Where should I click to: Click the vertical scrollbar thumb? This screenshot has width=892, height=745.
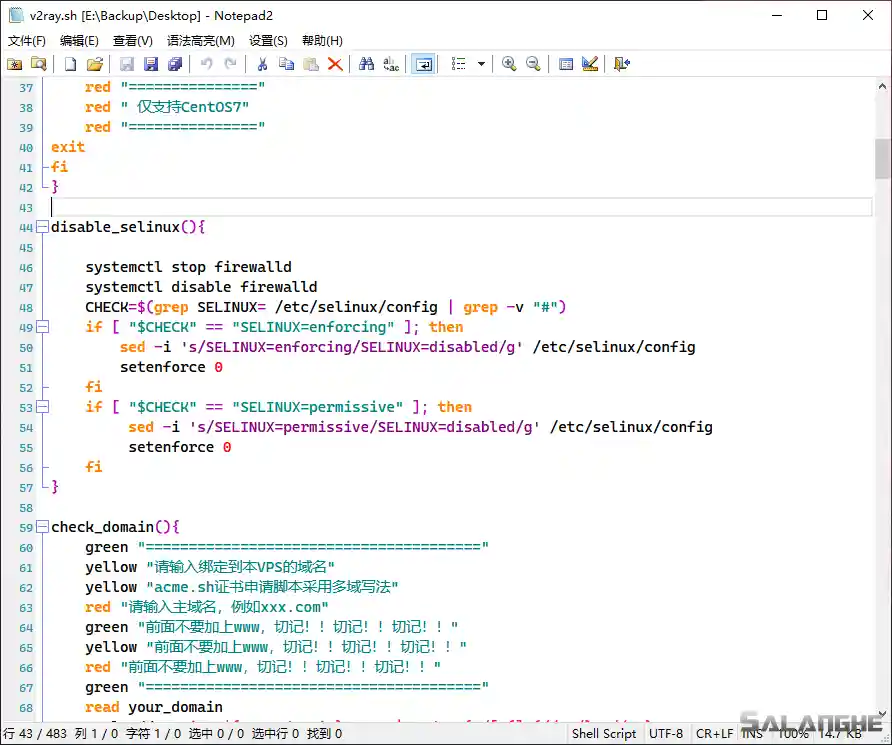pos(882,158)
